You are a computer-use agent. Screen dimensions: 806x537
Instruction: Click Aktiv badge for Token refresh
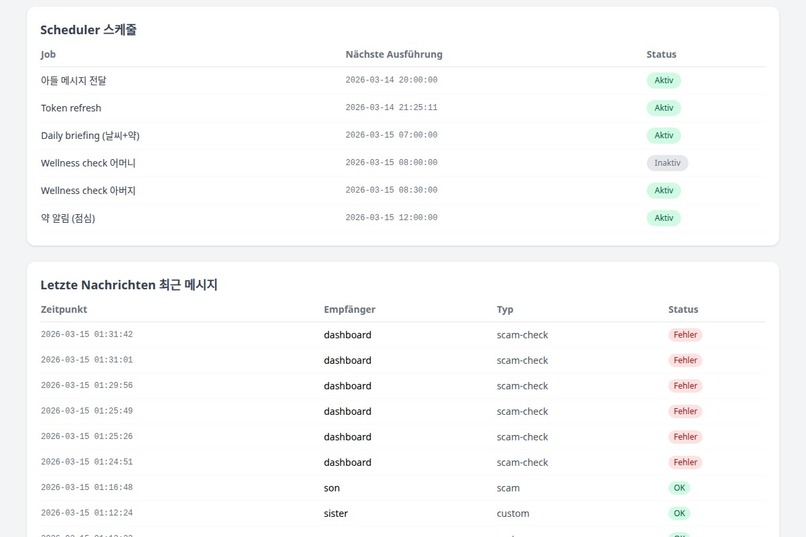664,108
